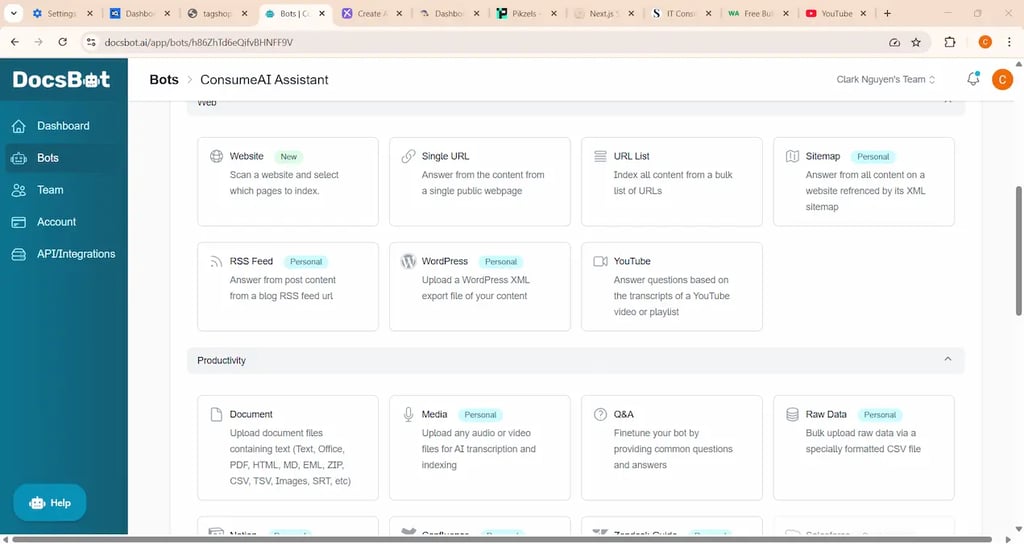Select the Single URL link icon

click(x=408, y=157)
